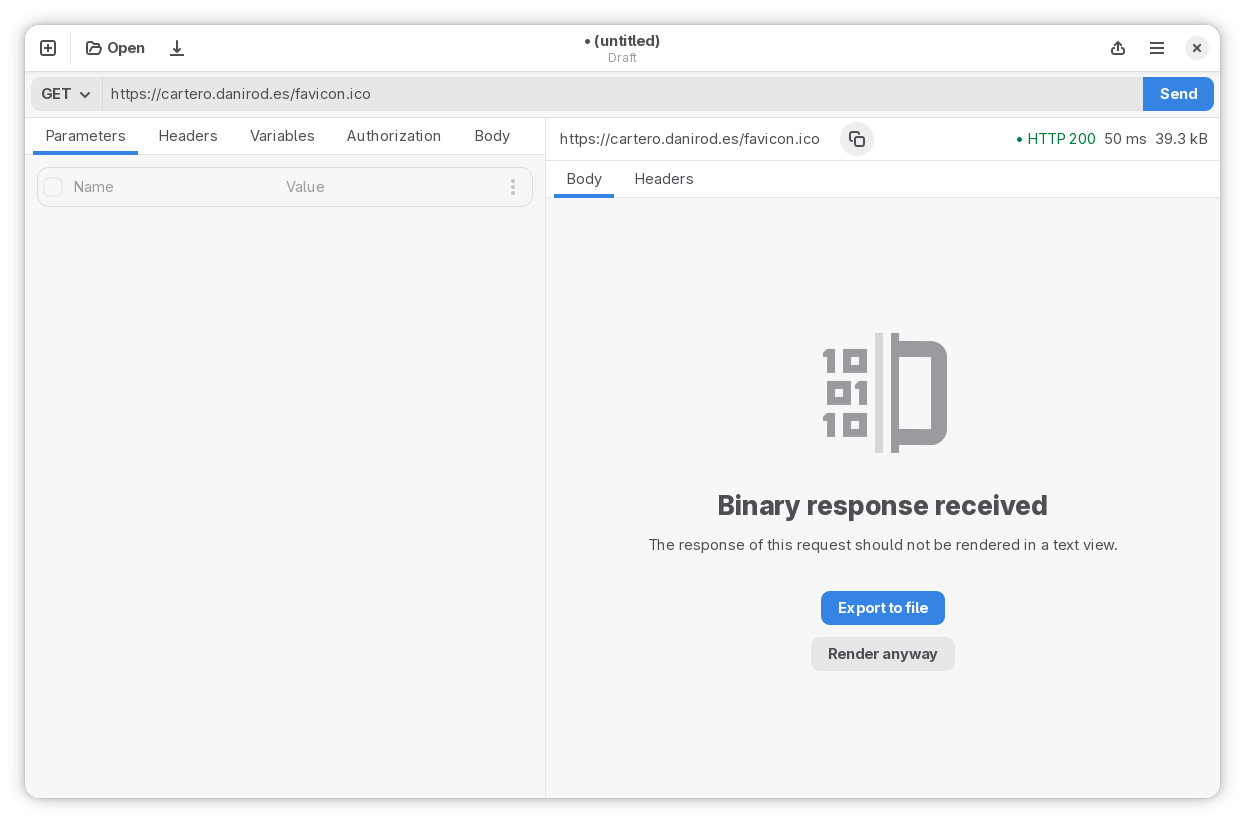Image resolution: width=1245 pixels, height=823 pixels.
Task: Click the Open folder icon
Action: click(x=114, y=47)
